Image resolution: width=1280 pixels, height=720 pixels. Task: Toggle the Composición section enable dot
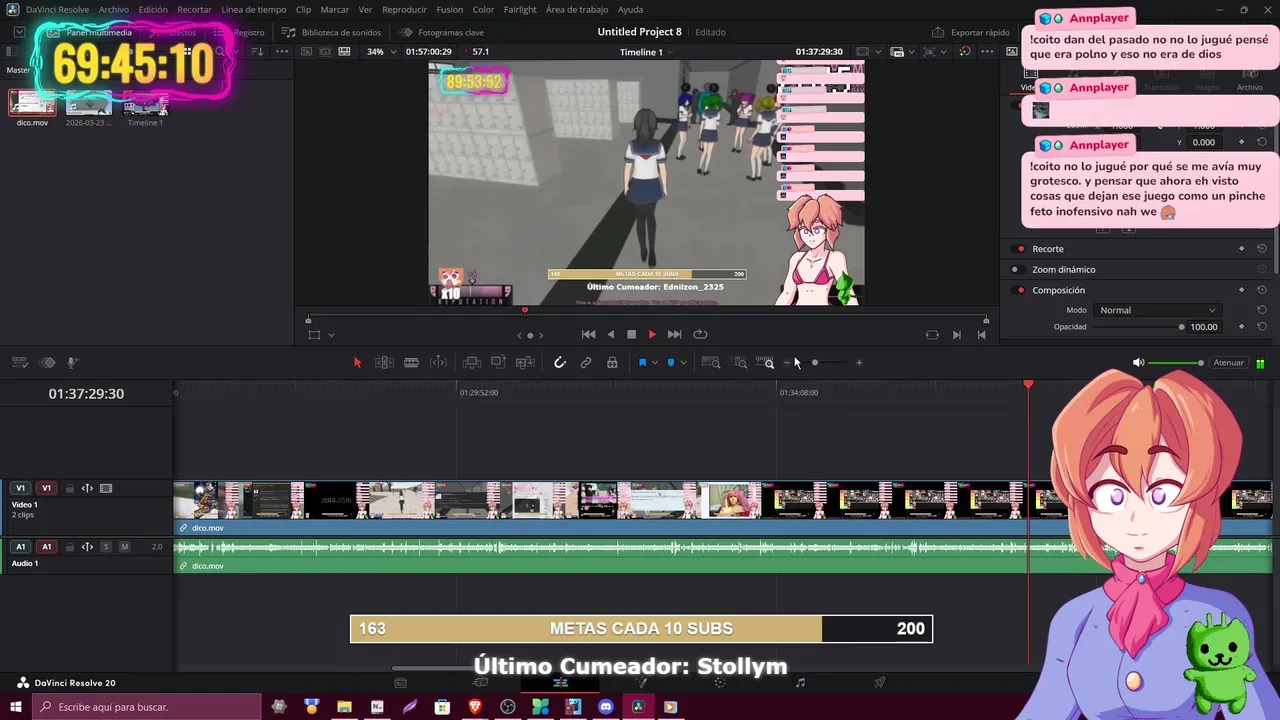pos(1020,291)
